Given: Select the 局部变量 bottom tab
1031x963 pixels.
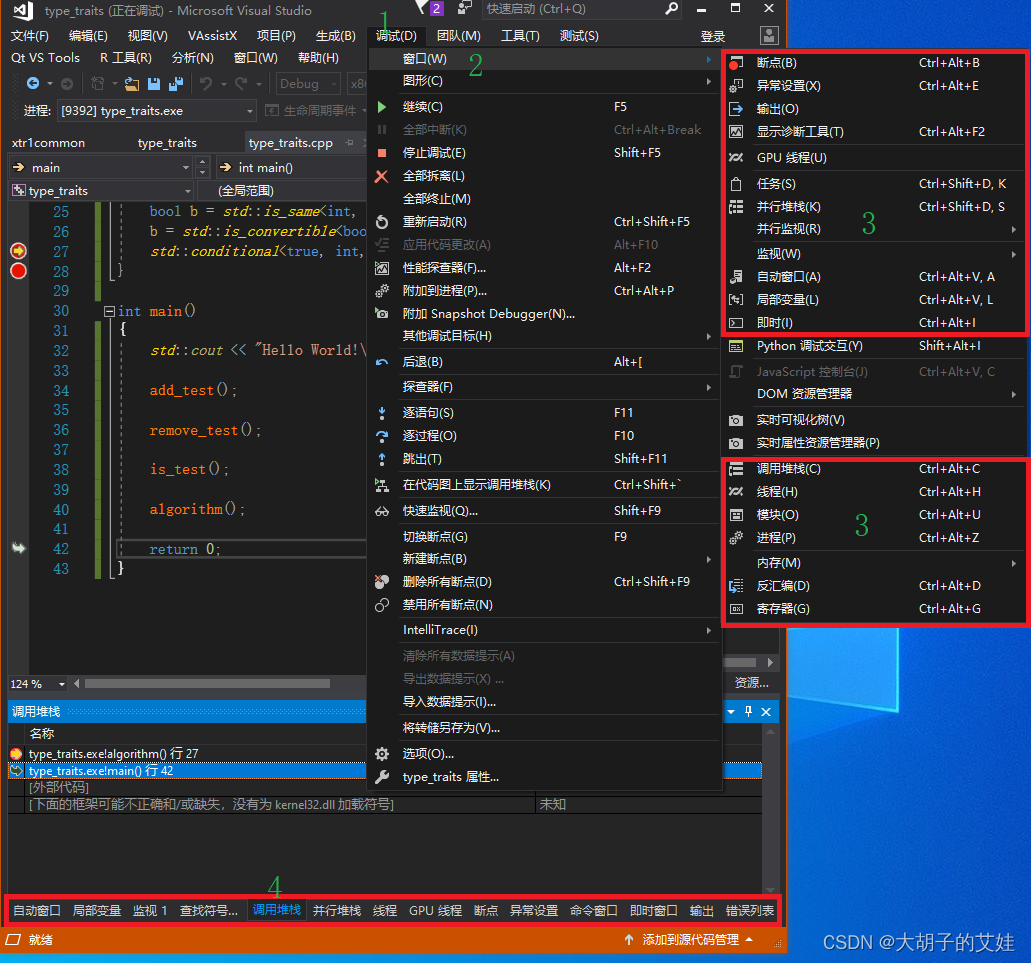Looking at the screenshot, I should [97, 910].
